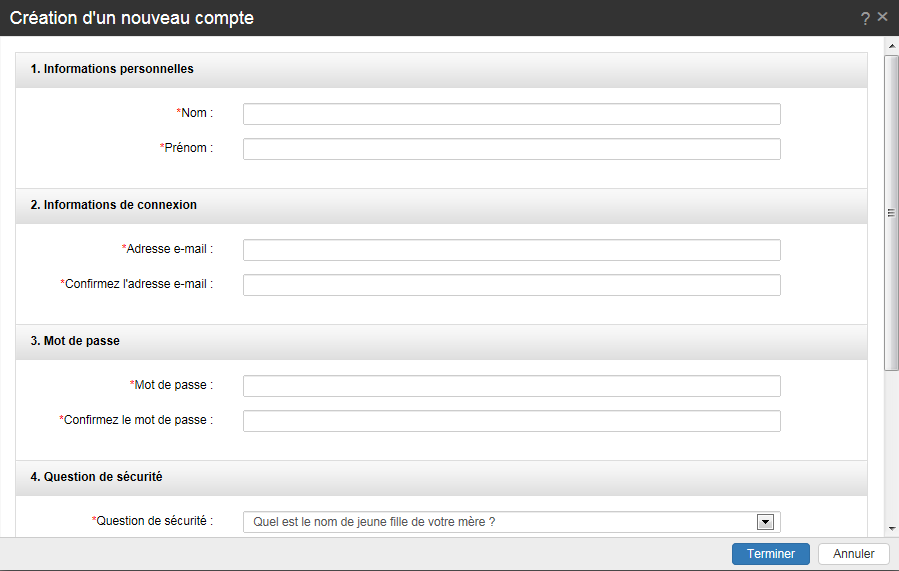The height and width of the screenshot is (571, 899).
Task: Click the Confirmez le mot de passe field
Action: [x=511, y=421]
